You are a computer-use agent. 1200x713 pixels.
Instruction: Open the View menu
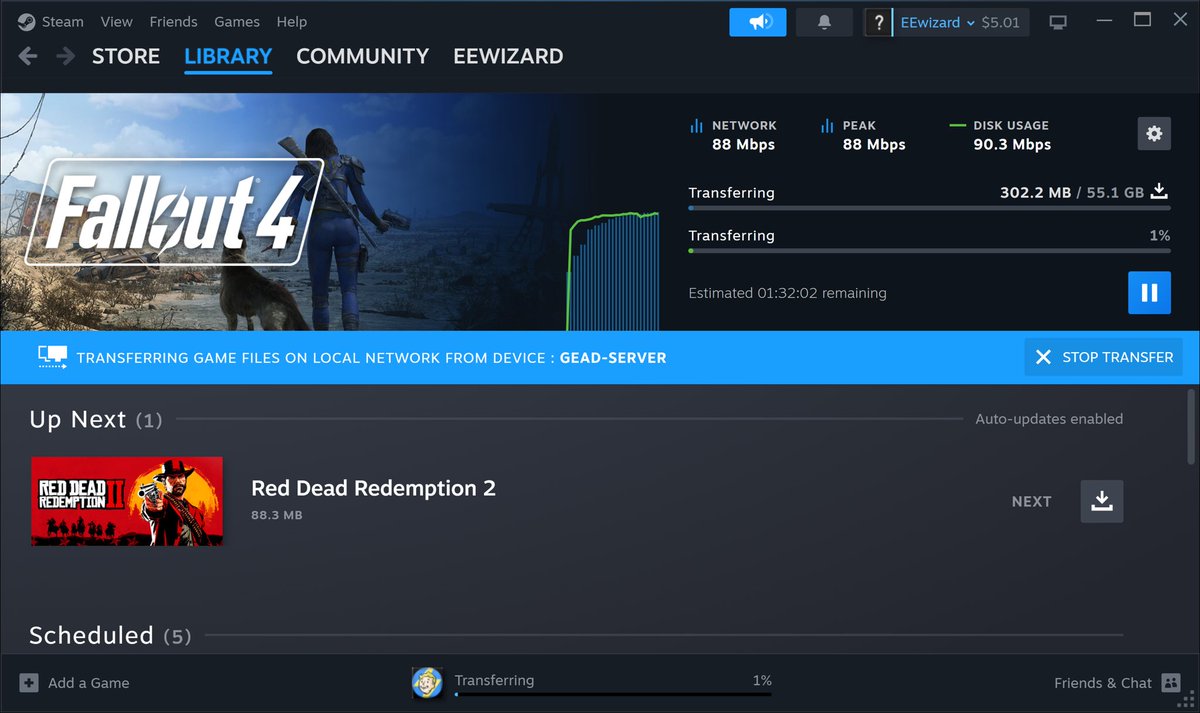pos(117,22)
